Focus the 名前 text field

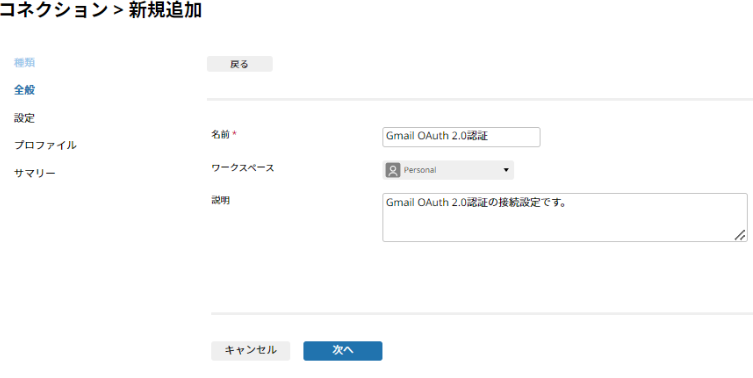point(462,137)
